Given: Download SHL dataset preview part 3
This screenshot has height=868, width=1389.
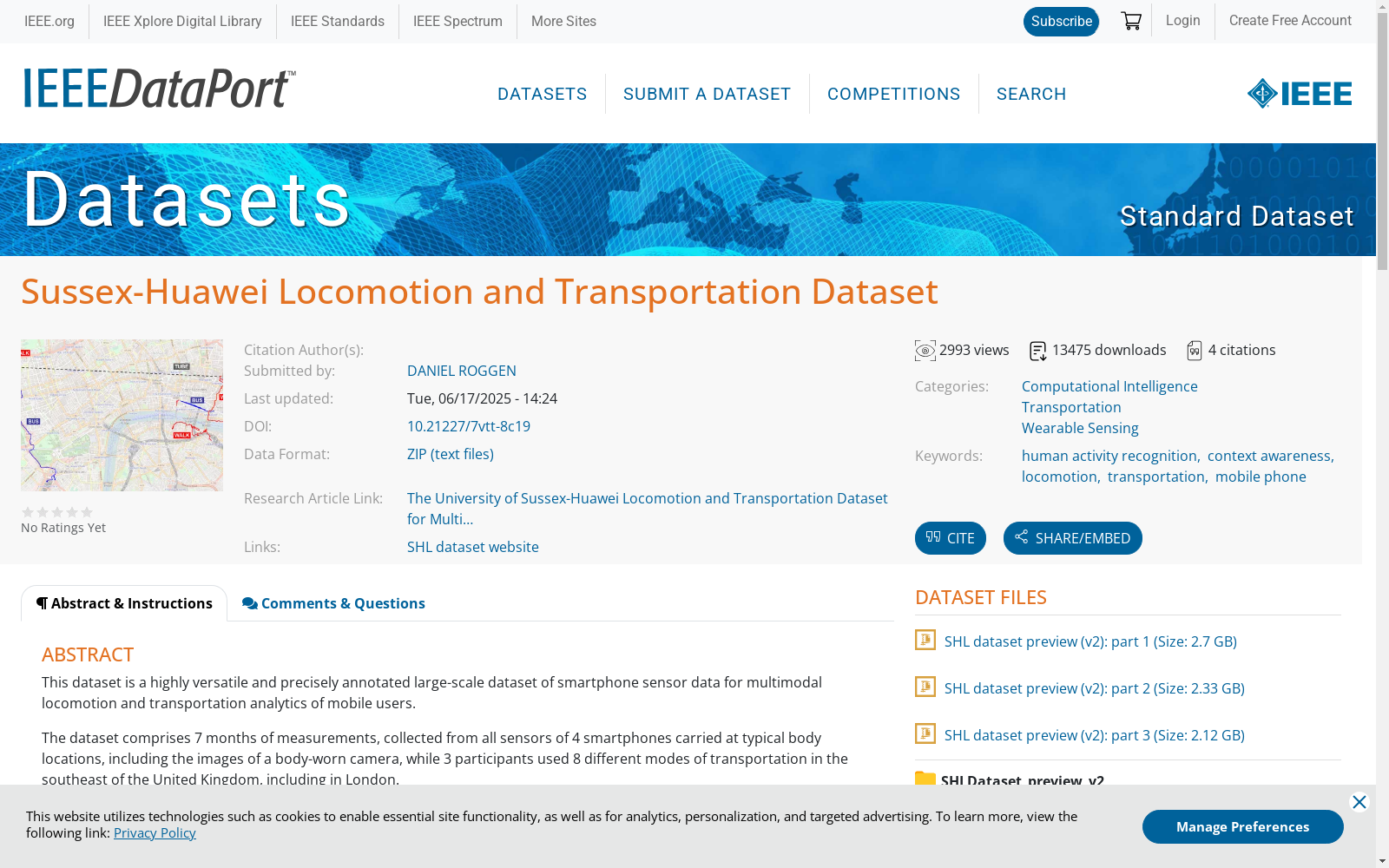Looking at the screenshot, I should click(1095, 735).
